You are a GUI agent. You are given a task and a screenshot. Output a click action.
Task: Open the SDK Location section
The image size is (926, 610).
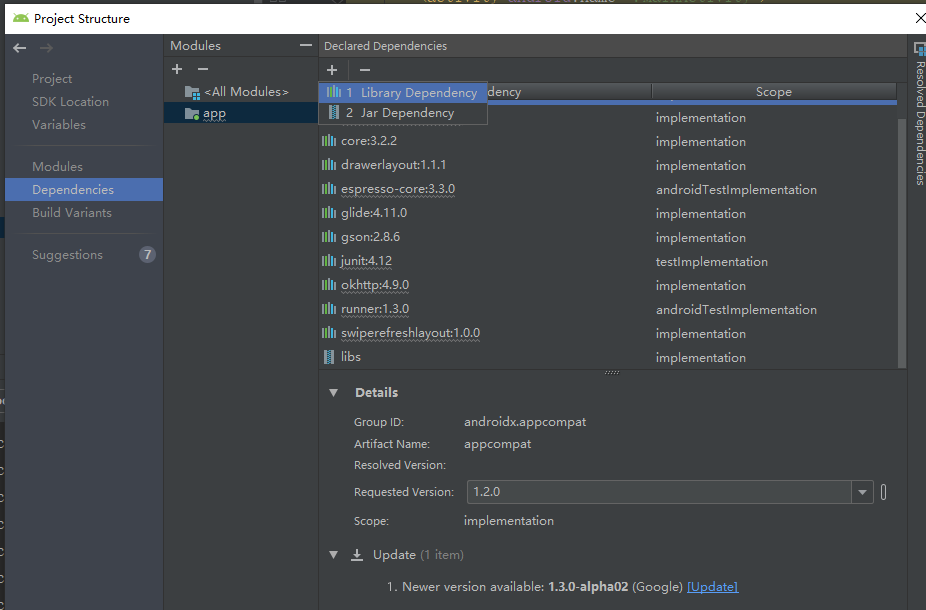pyautogui.click(x=70, y=102)
